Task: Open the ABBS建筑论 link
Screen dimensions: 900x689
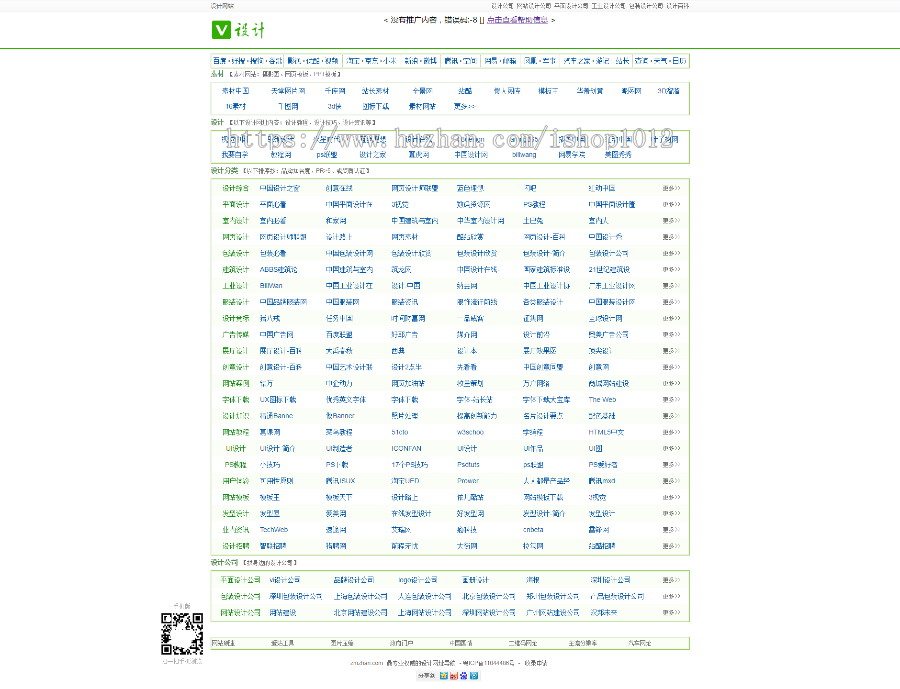Action: pyautogui.click(x=278, y=269)
